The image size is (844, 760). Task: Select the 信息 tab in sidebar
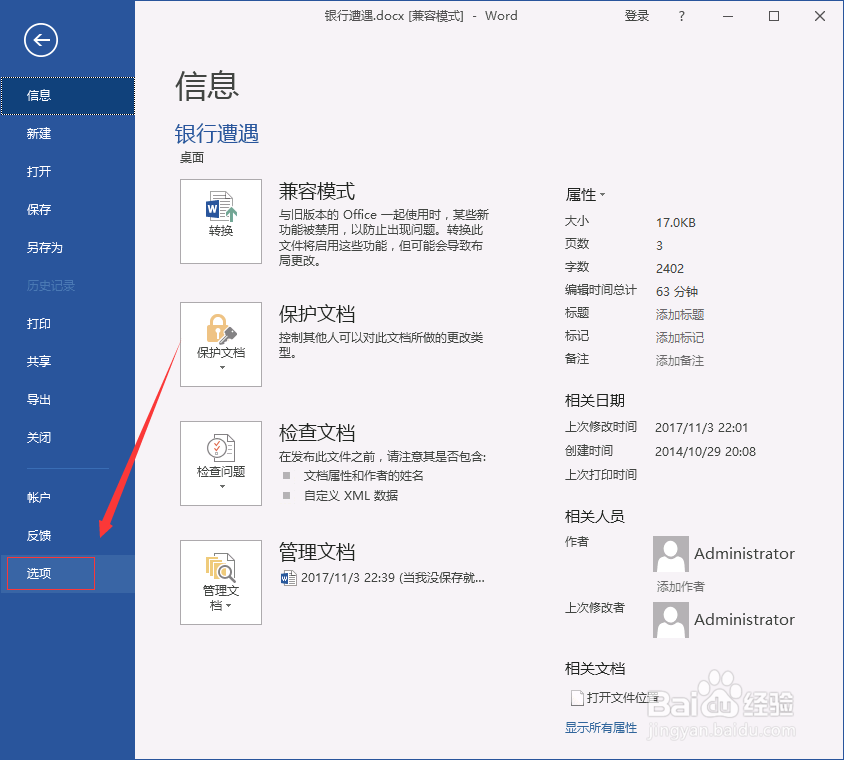pos(67,96)
